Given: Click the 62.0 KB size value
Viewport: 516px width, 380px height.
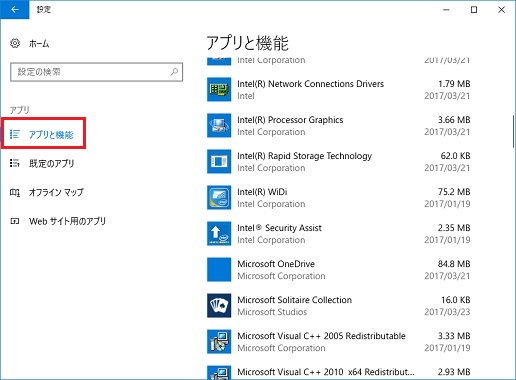Looking at the screenshot, I should tap(455, 156).
